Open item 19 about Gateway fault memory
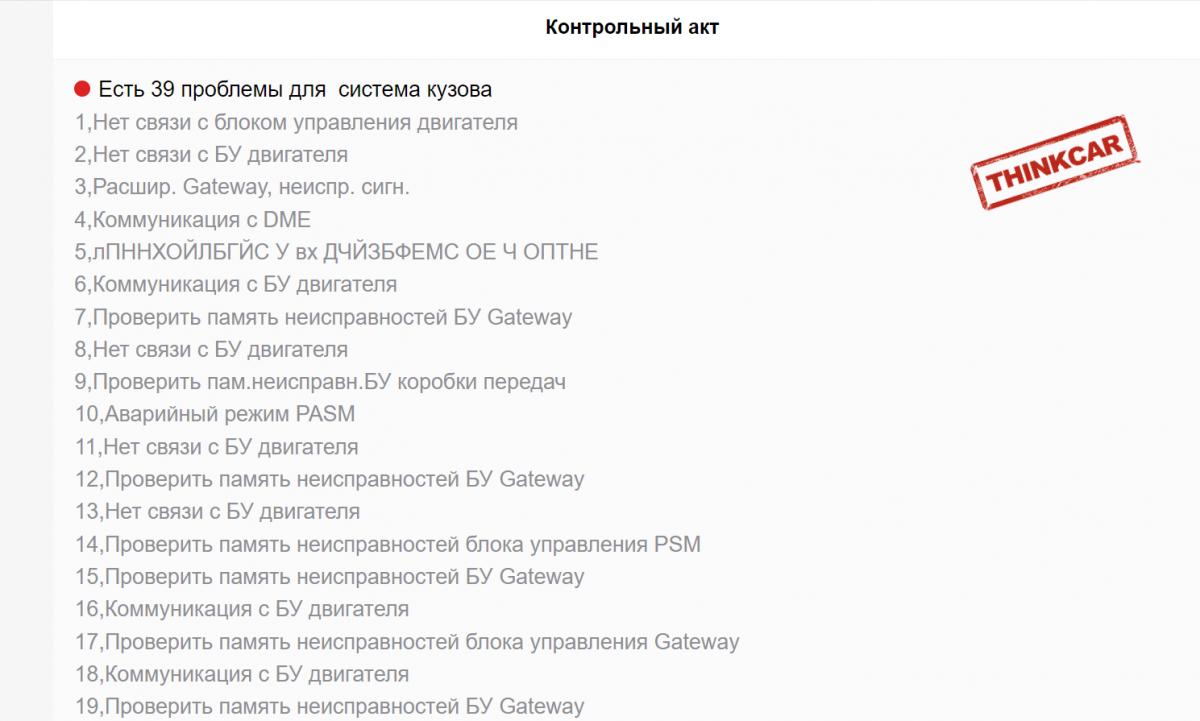Image resolution: width=1200 pixels, height=721 pixels. (x=330, y=706)
